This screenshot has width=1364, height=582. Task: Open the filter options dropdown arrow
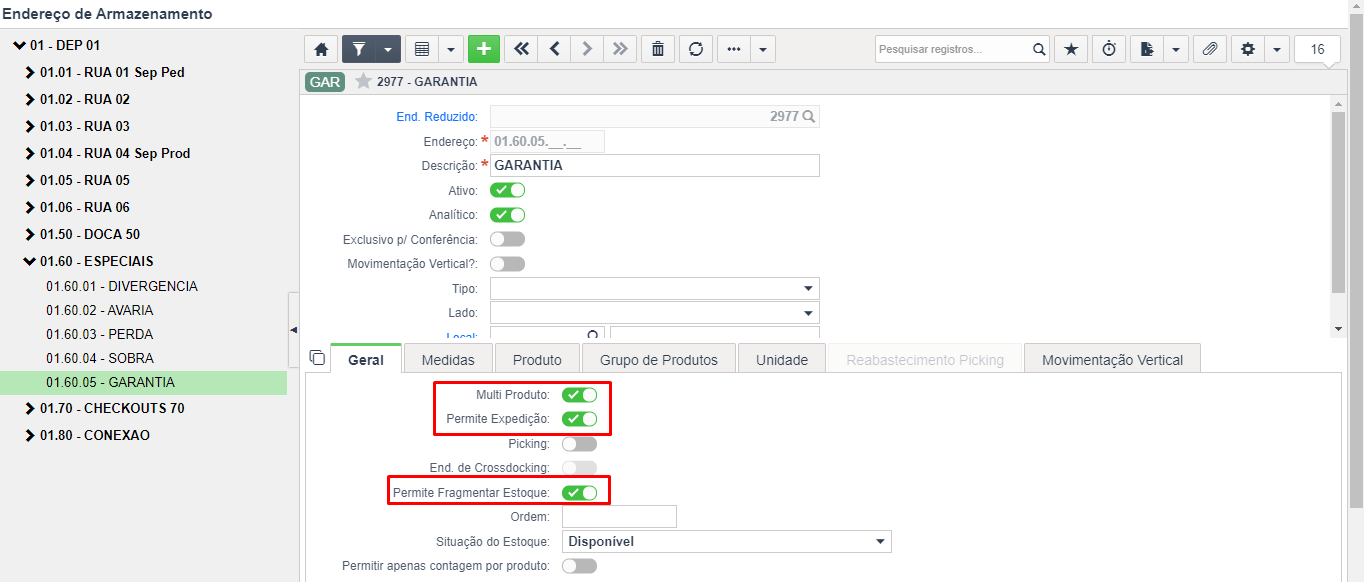coord(388,48)
